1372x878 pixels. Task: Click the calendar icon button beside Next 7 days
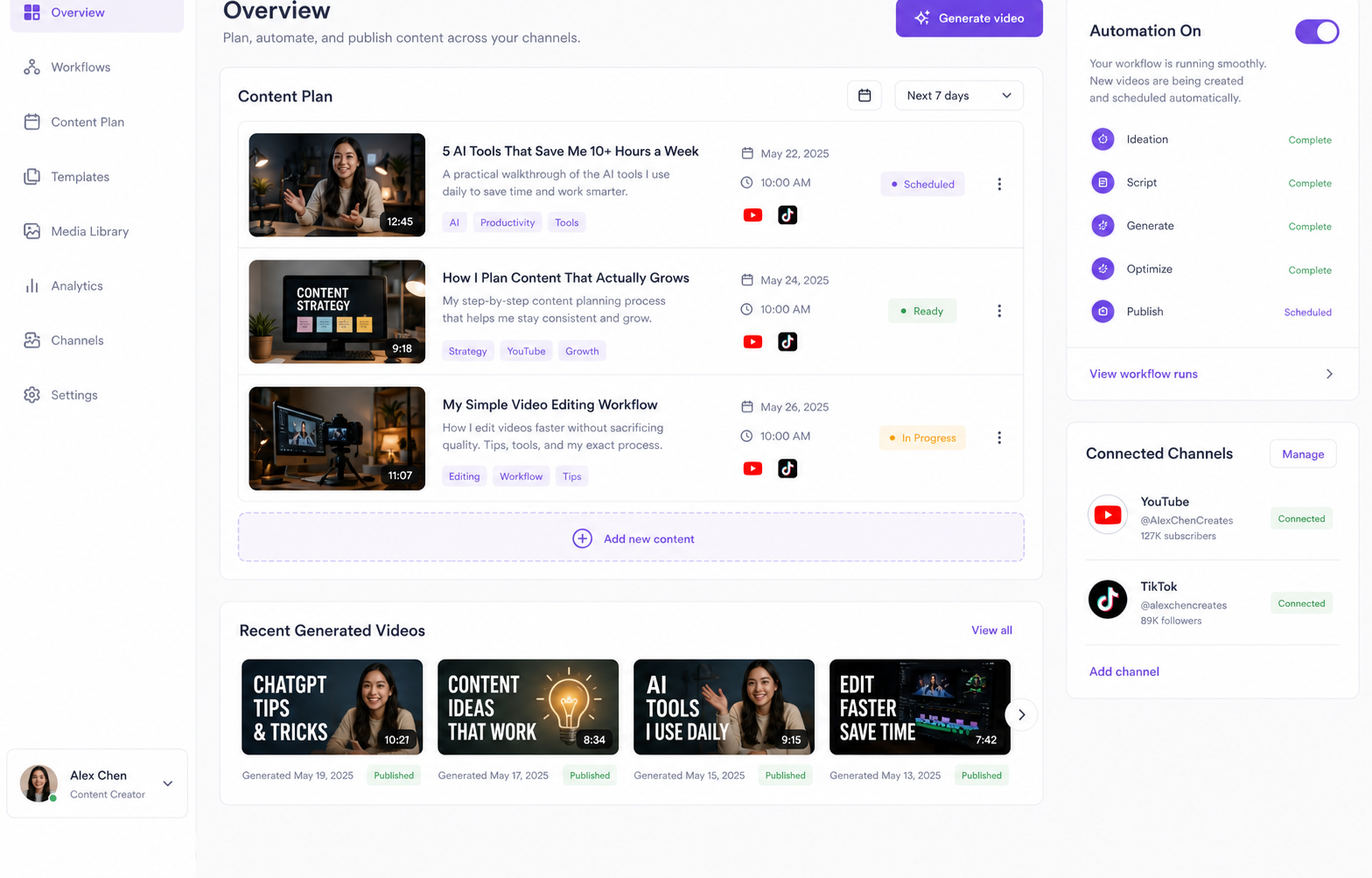pos(864,95)
